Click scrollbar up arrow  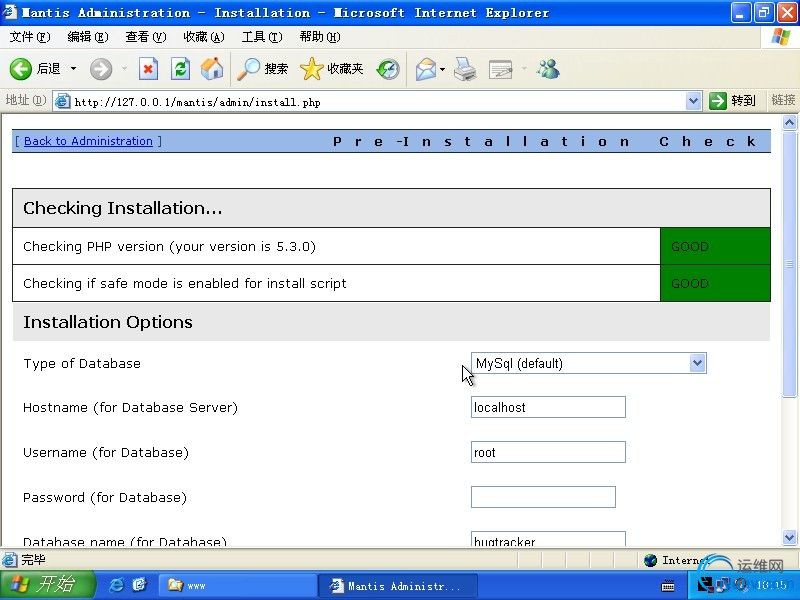[x=789, y=122]
